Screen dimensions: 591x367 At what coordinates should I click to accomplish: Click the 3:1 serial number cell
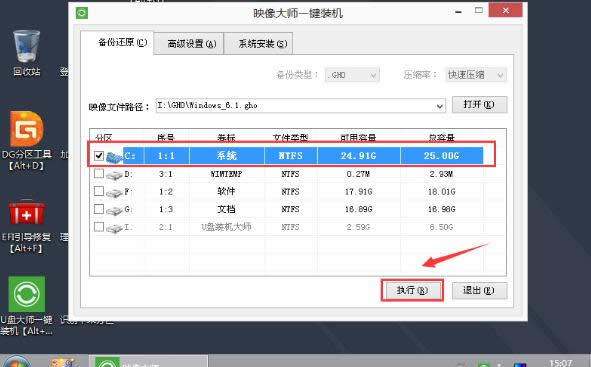pyautogui.click(x=166, y=174)
